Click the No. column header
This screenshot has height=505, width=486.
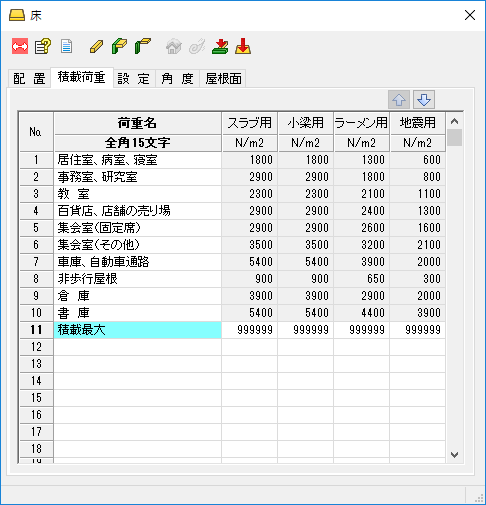tap(36, 132)
